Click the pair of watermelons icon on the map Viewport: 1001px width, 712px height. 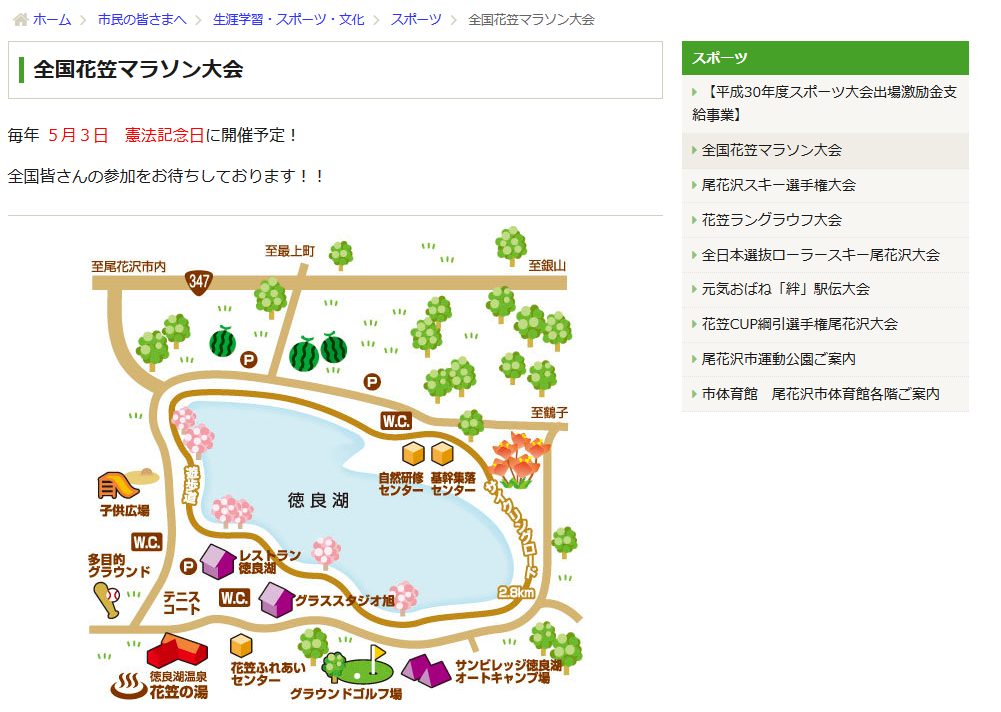coord(318,352)
